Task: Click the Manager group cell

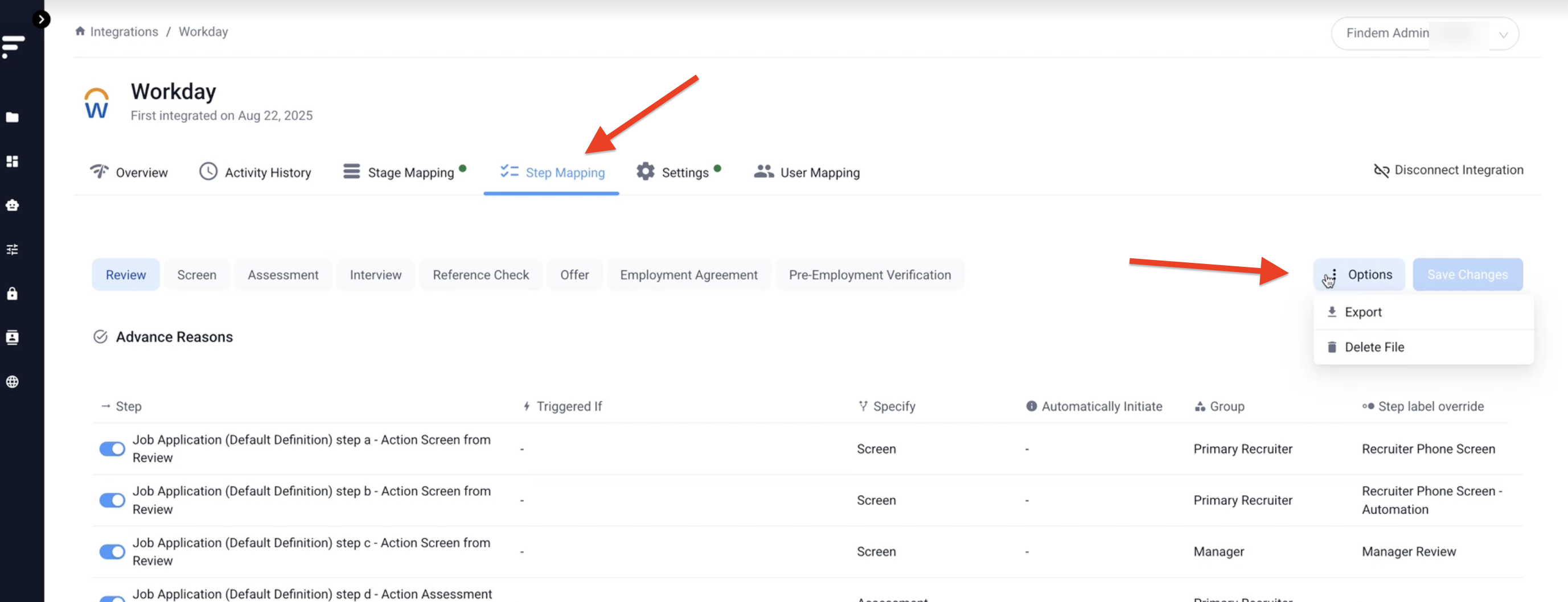Action: [1218, 551]
